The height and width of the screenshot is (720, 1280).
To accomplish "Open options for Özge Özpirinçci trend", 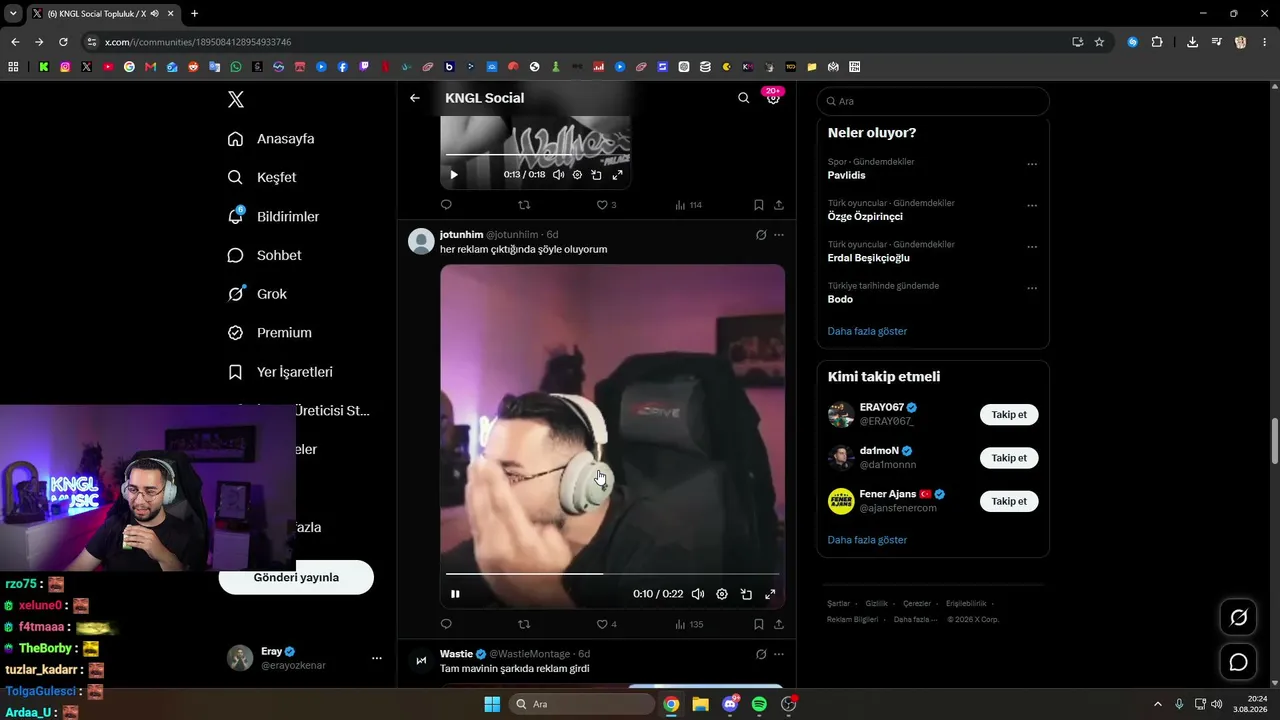I will click(1032, 205).
